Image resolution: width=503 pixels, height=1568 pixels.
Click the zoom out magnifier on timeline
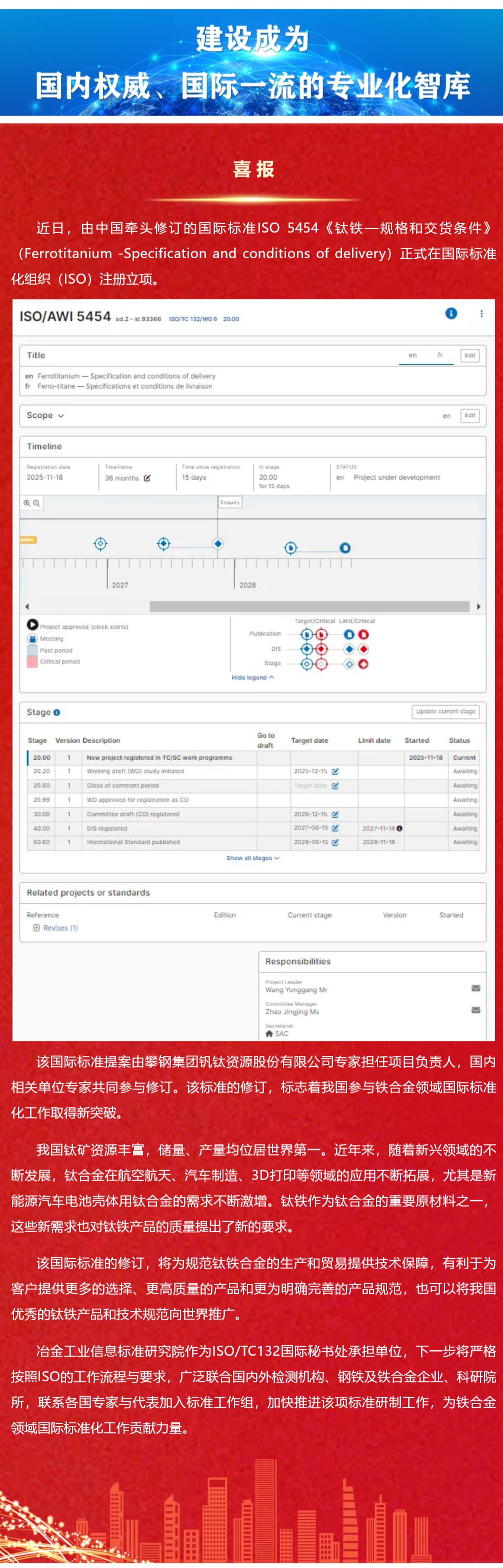[36, 503]
